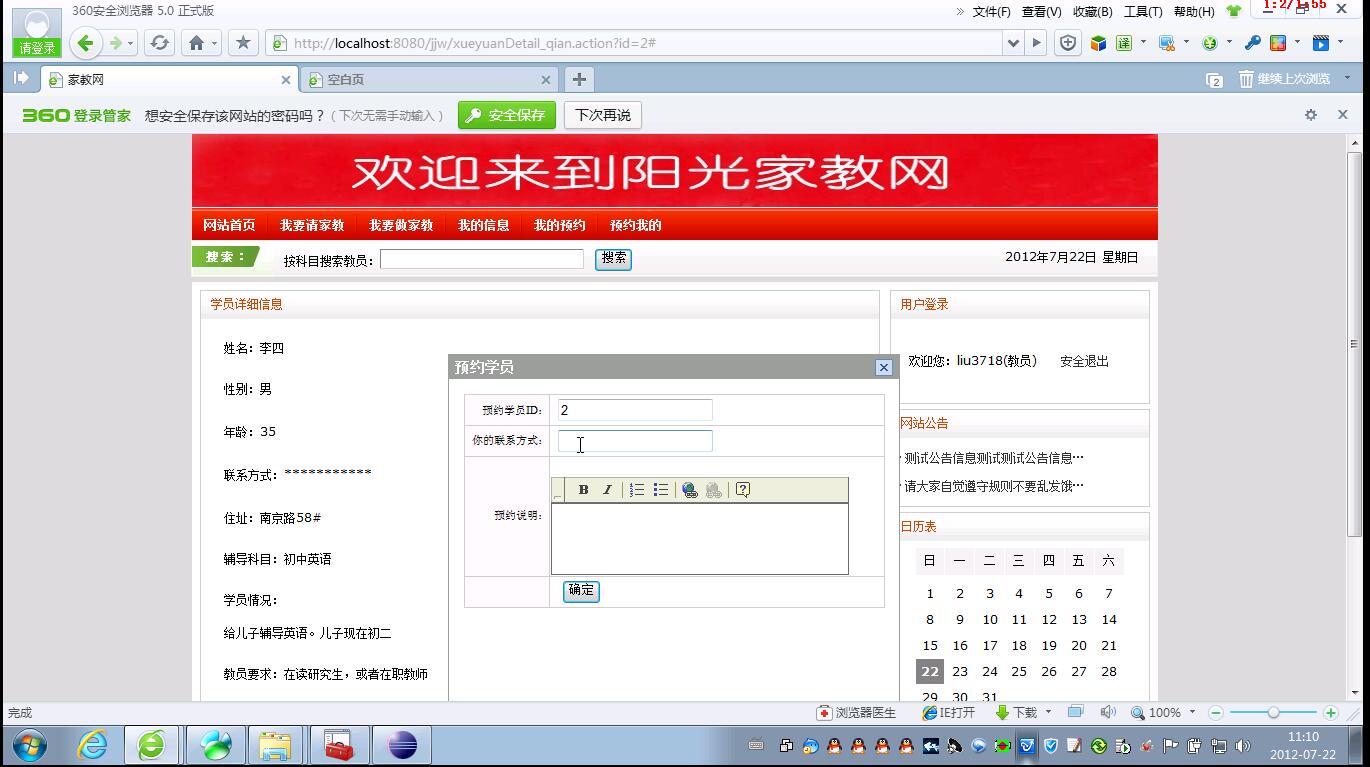Toggle italic in the reservation editor
The image size is (1370, 767).
tap(607, 489)
